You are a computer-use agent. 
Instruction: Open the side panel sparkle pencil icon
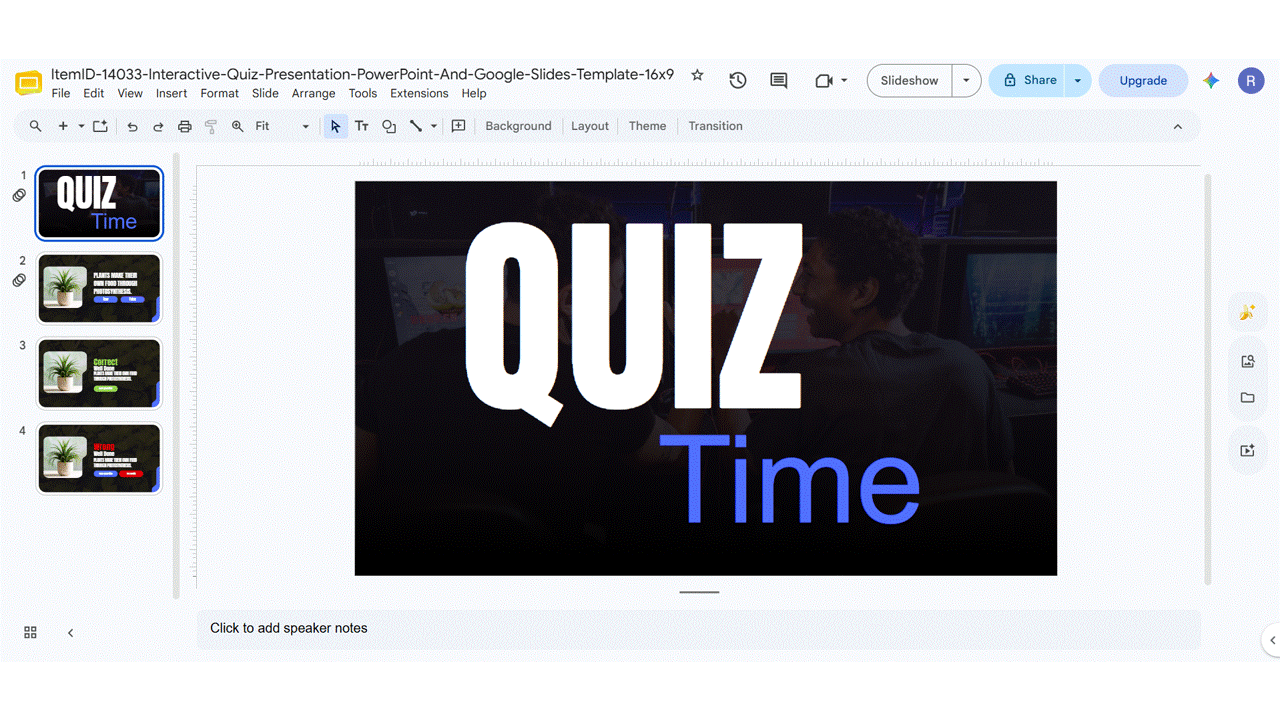tap(1247, 313)
